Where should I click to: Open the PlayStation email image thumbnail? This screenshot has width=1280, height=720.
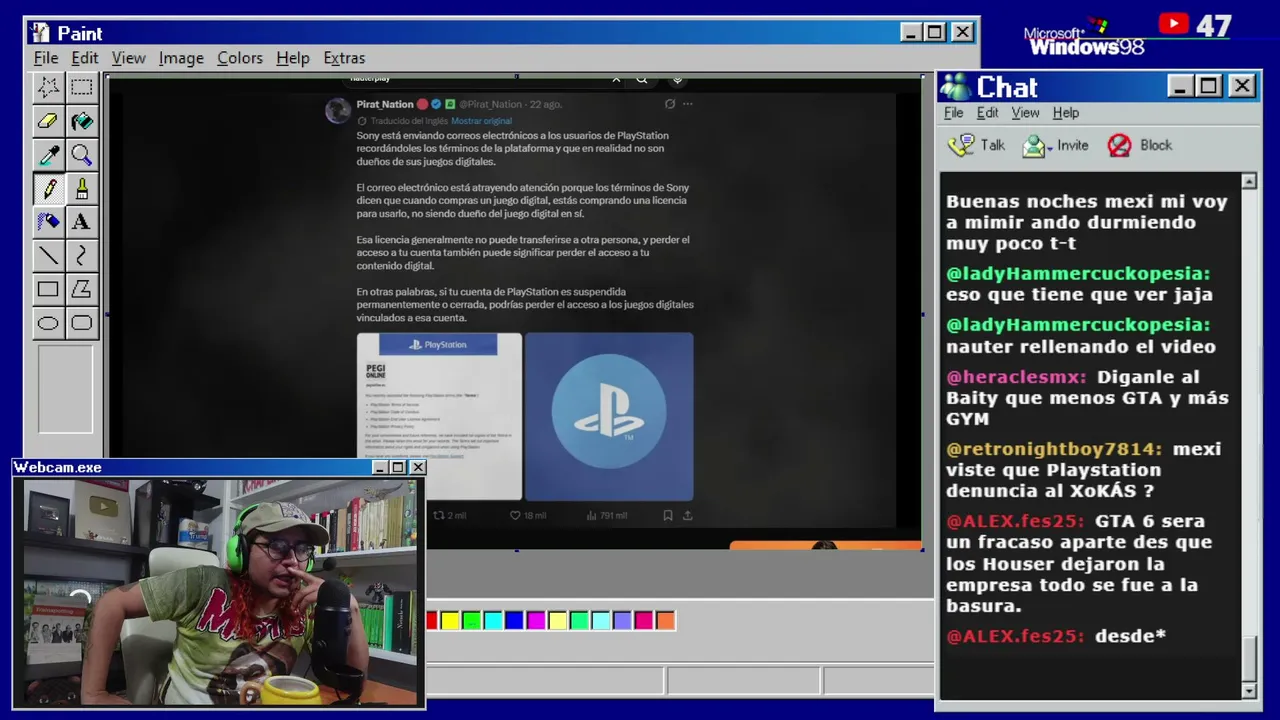tap(439, 416)
